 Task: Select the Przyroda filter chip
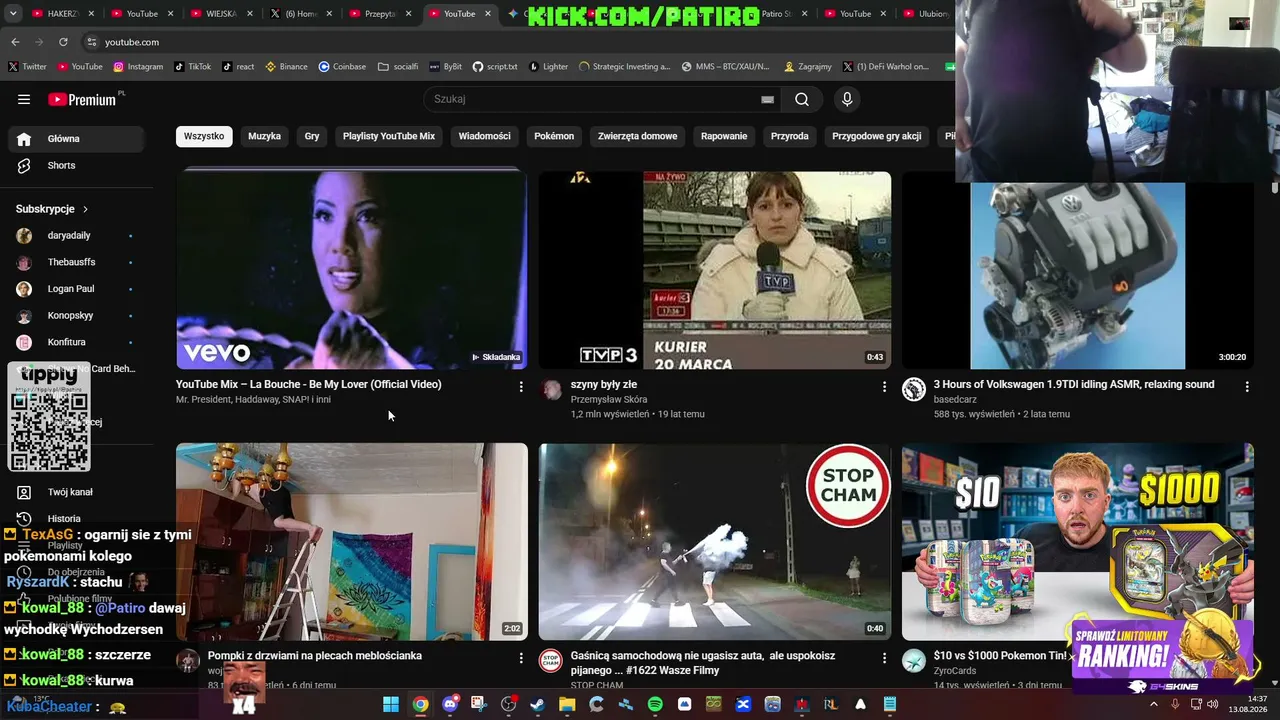coord(790,136)
